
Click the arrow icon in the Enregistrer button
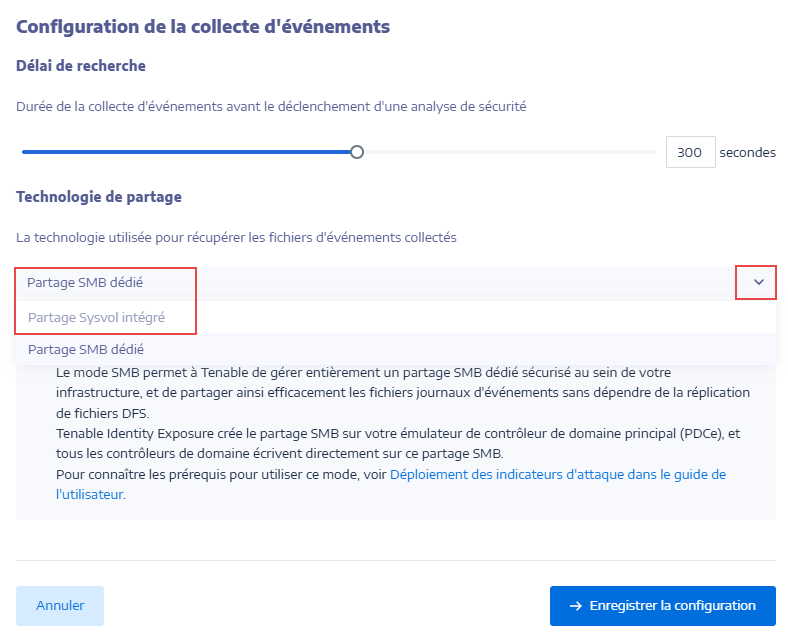pyautogui.click(x=576, y=606)
